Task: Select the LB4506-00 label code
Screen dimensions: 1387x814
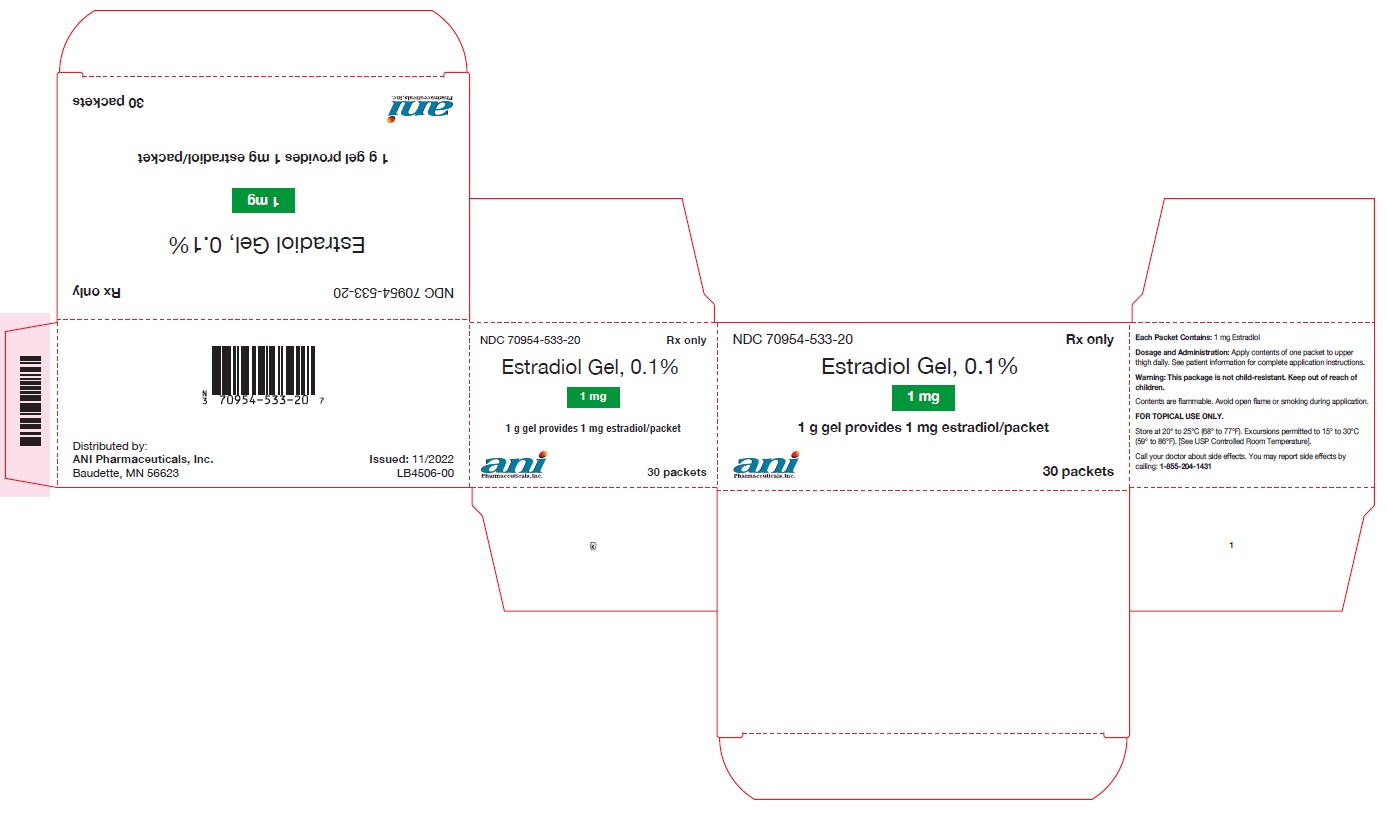Action: [x=425, y=473]
